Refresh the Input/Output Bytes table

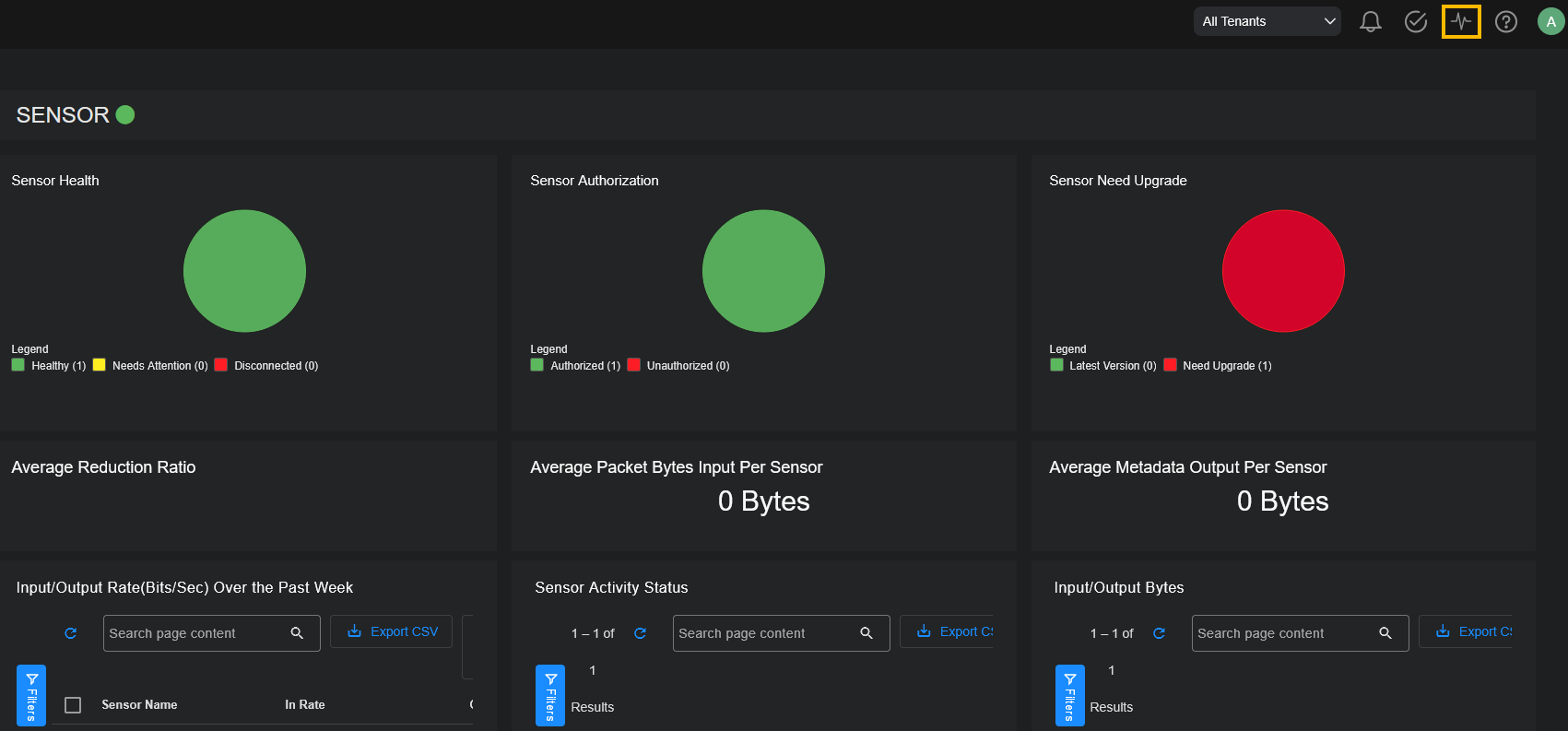pos(1159,633)
